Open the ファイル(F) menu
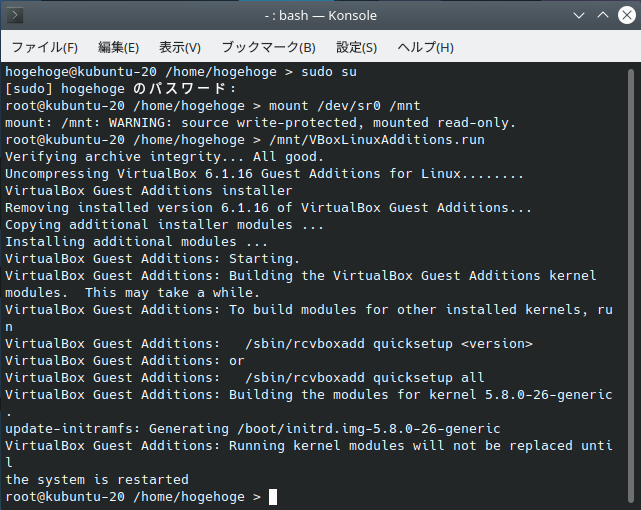The height and width of the screenshot is (510, 641). 45,47
